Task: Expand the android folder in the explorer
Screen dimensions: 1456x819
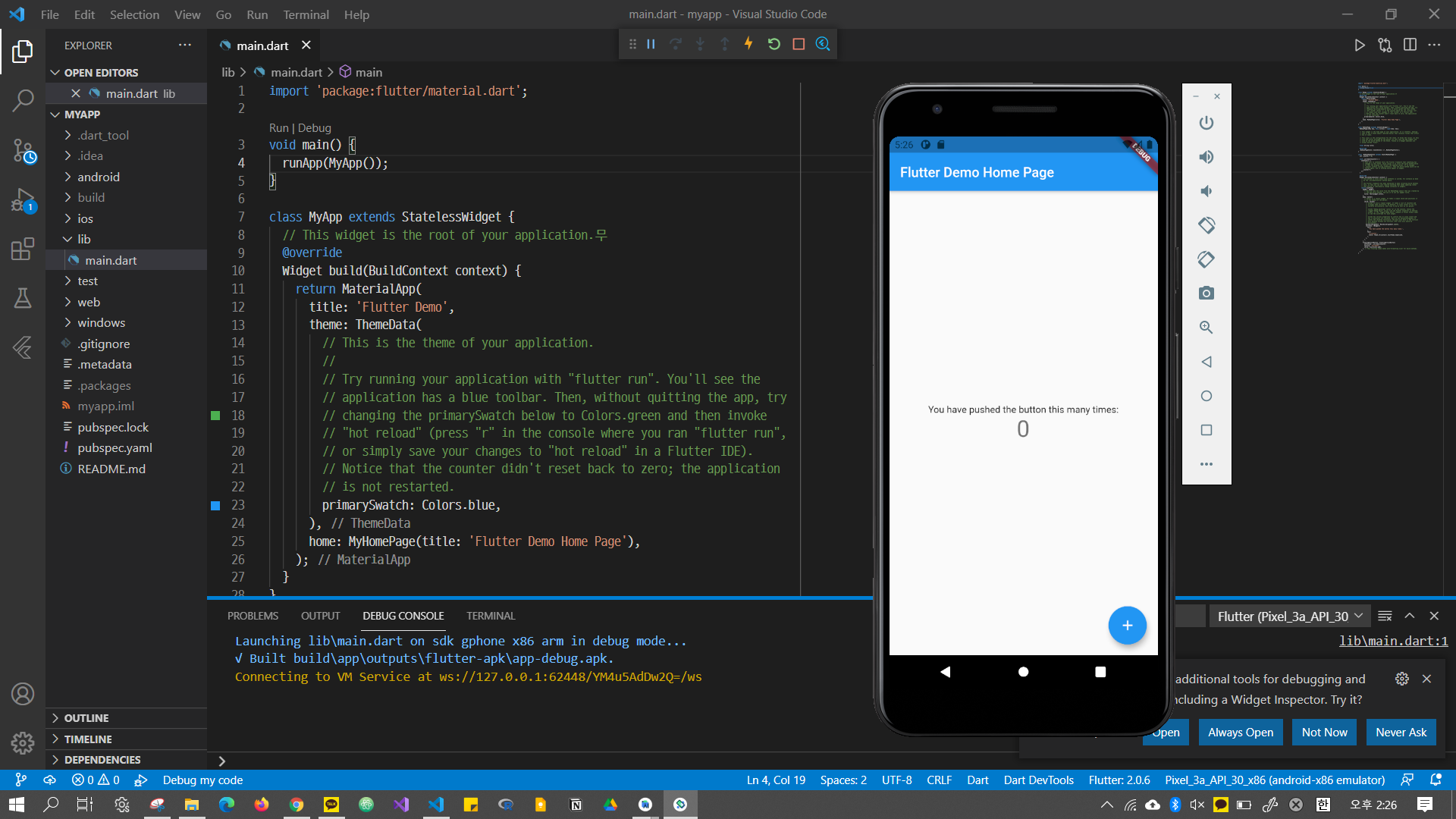Action: 99,177
